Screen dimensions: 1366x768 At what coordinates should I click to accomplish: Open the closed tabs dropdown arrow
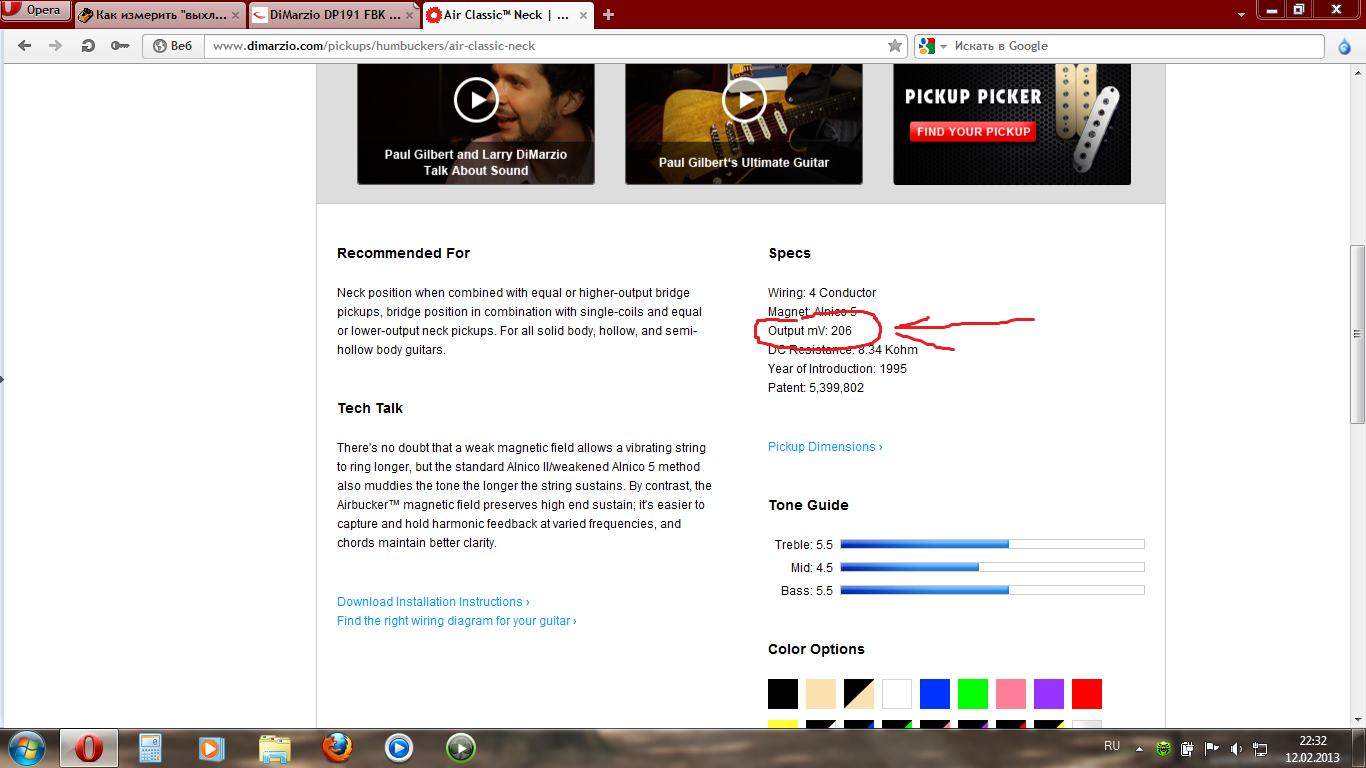tap(1241, 15)
